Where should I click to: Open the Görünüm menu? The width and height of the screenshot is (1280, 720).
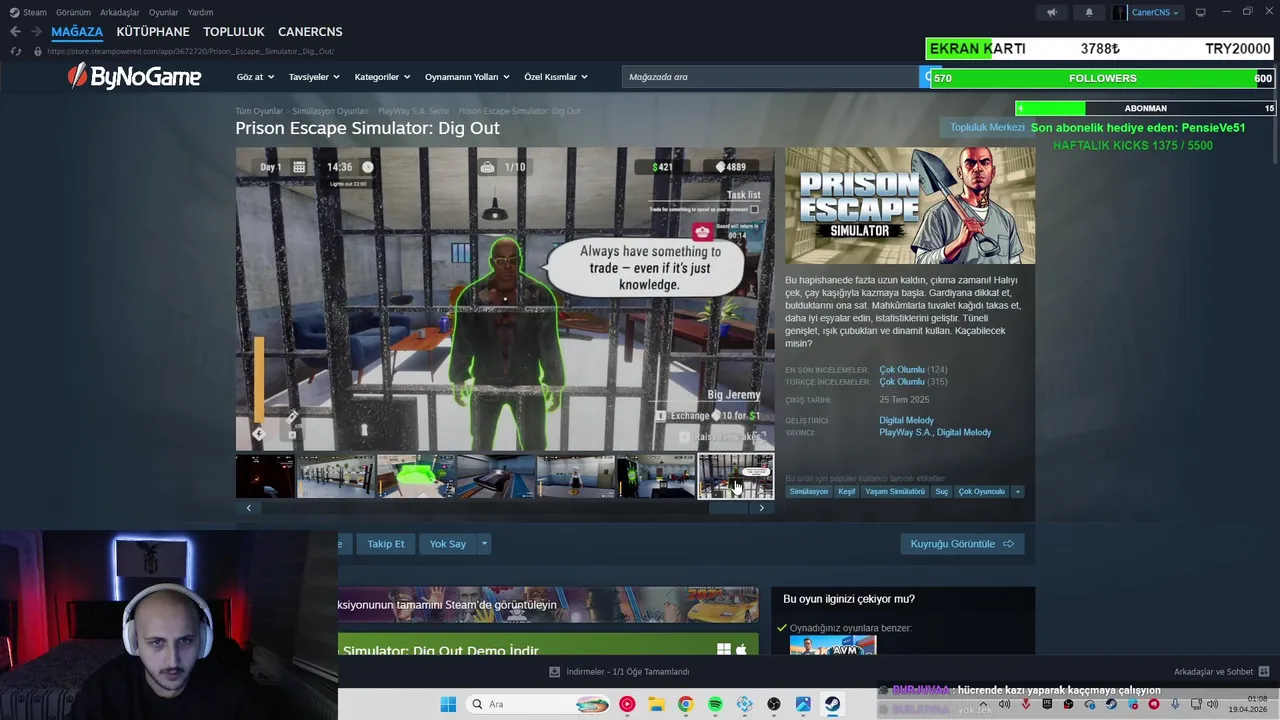pyautogui.click(x=73, y=12)
